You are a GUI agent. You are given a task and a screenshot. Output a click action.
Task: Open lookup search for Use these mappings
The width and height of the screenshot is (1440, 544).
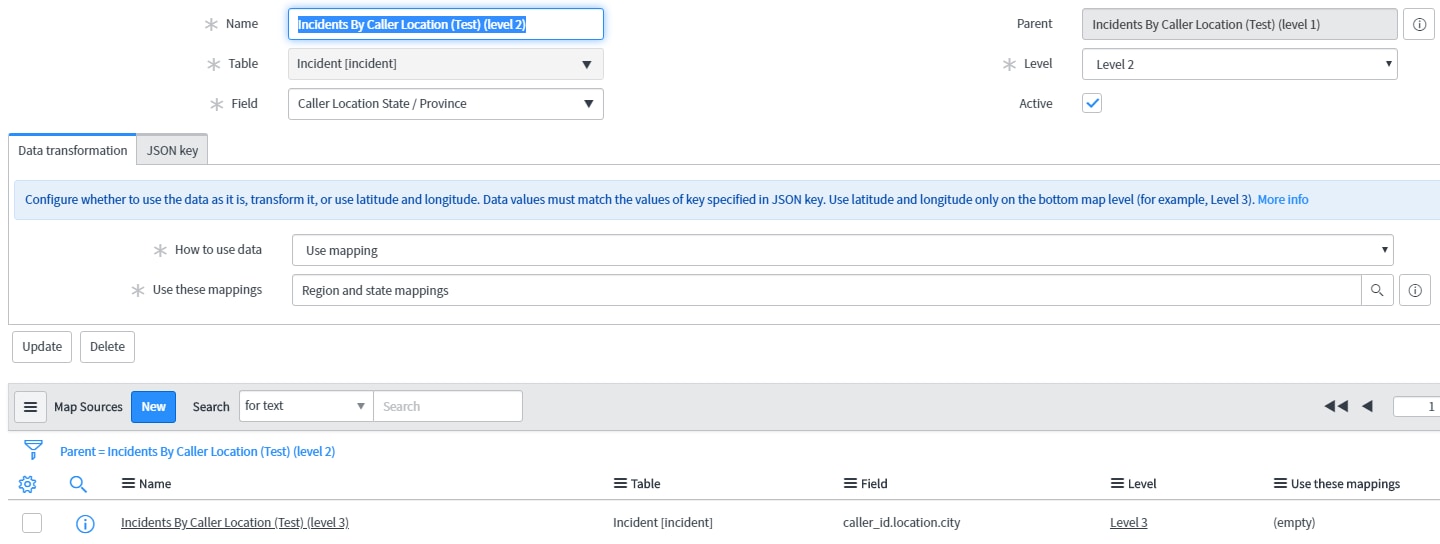coord(1377,290)
